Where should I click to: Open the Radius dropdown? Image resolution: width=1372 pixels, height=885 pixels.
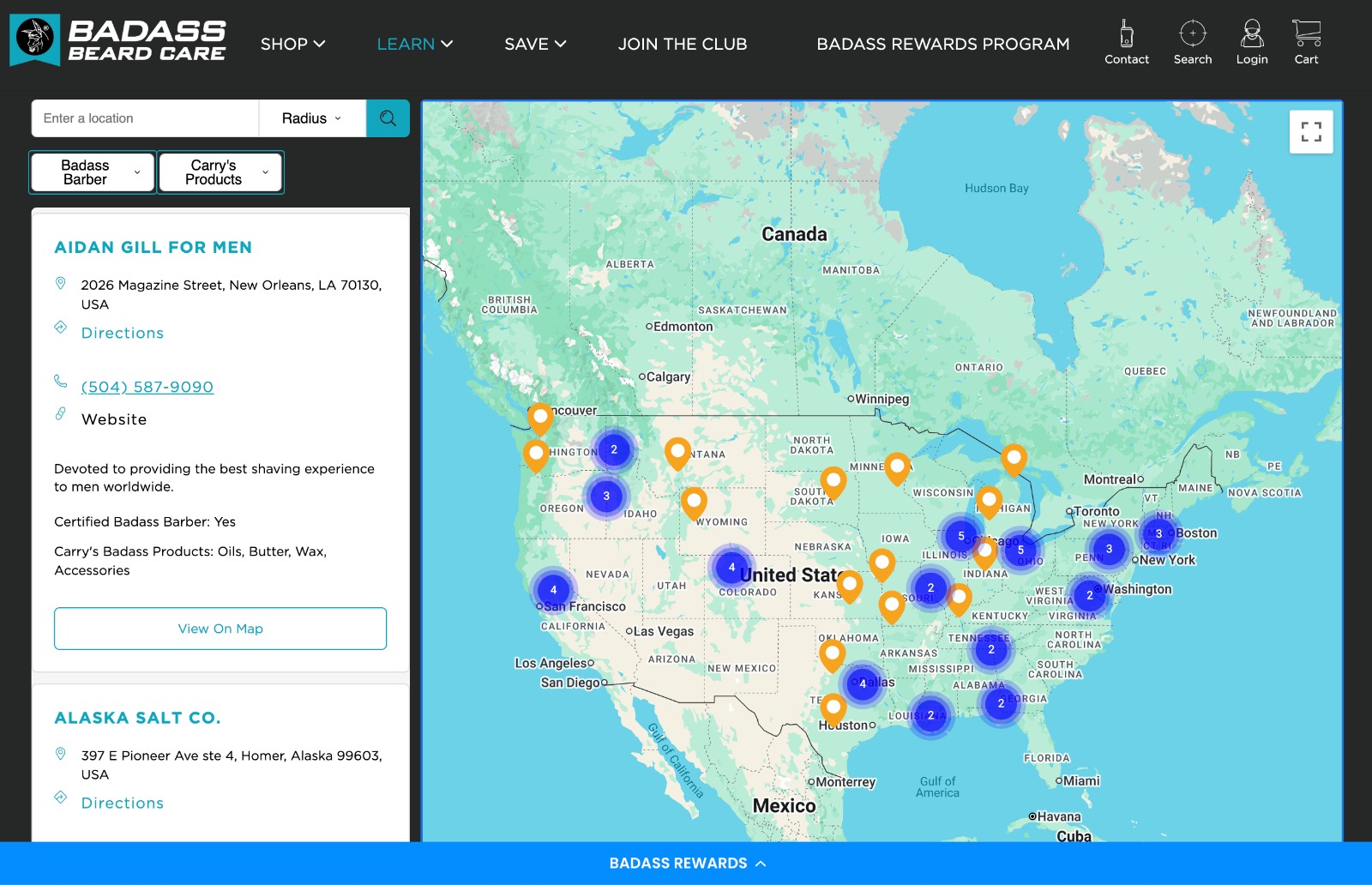click(x=312, y=118)
